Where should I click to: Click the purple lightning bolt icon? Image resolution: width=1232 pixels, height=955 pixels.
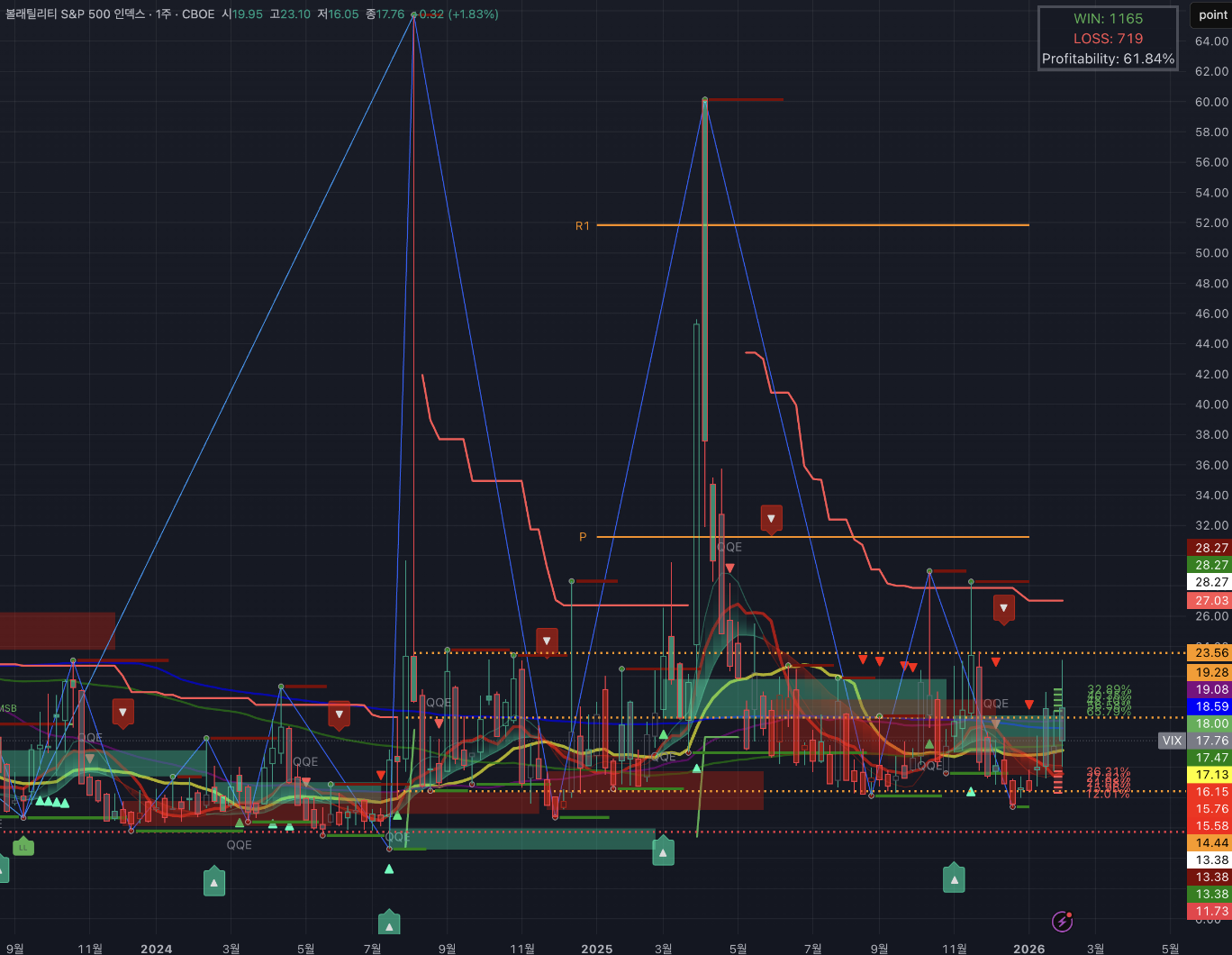click(1063, 921)
